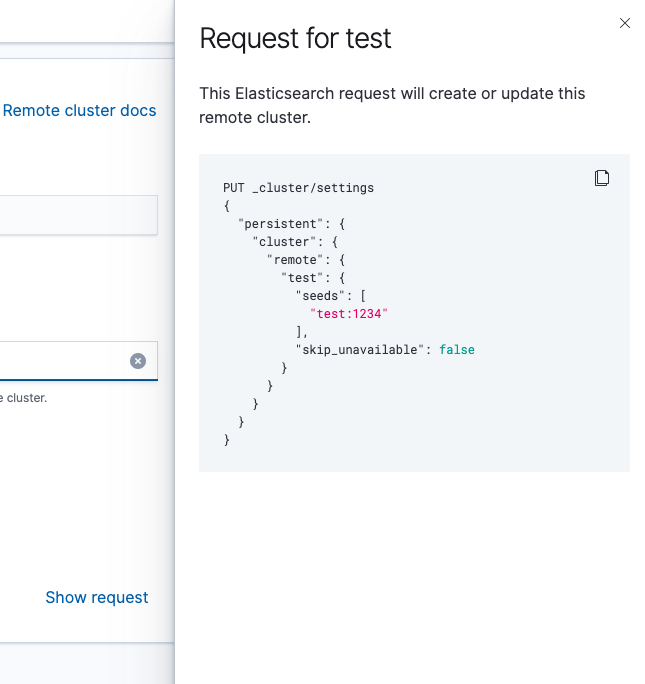Click the Show request link

[x=97, y=597]
